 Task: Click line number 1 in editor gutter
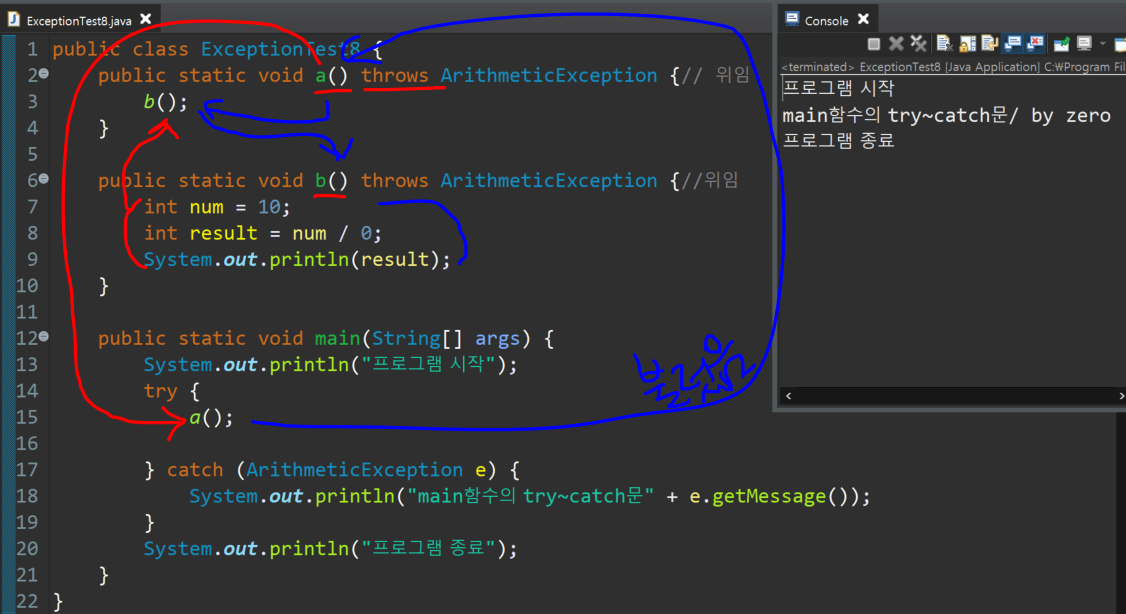coord(32,49)
